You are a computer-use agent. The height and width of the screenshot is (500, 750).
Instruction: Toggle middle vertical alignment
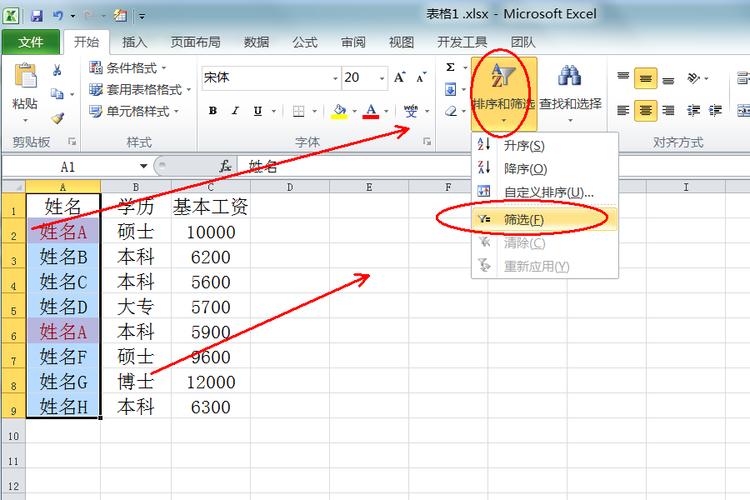pos(645,78)
